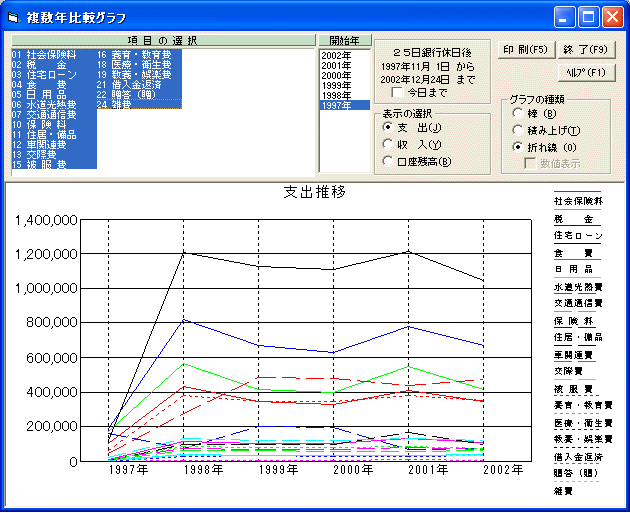Select the 積み上げ graph type

click(x=517, y=130)
